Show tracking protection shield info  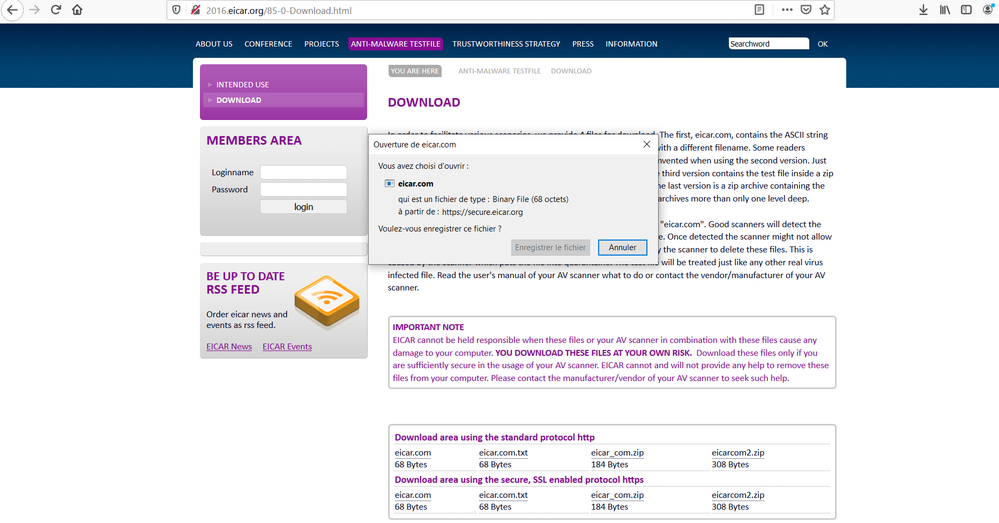177,10
